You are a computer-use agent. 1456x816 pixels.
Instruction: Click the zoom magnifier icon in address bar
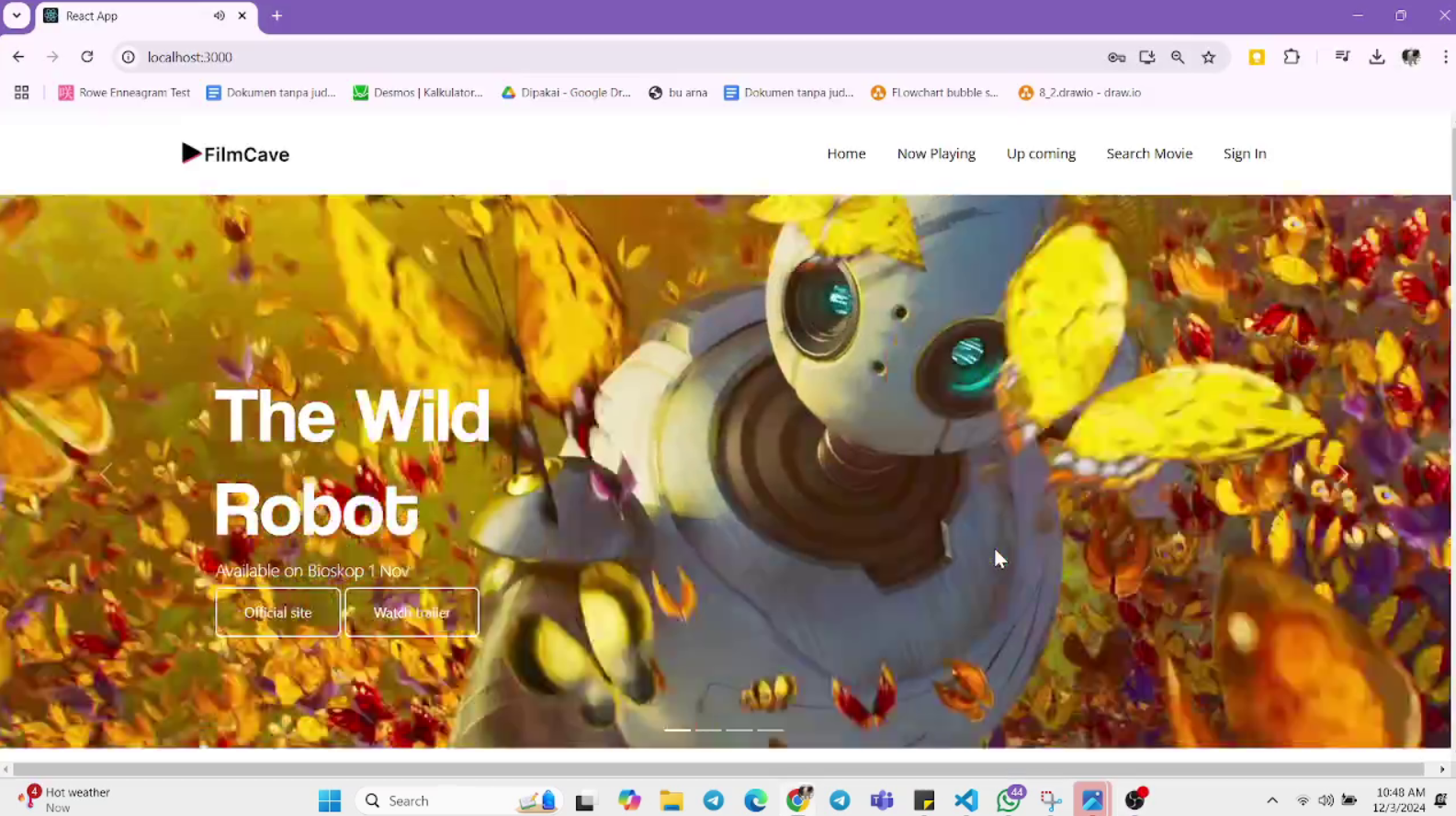(x=1178, y=57)
